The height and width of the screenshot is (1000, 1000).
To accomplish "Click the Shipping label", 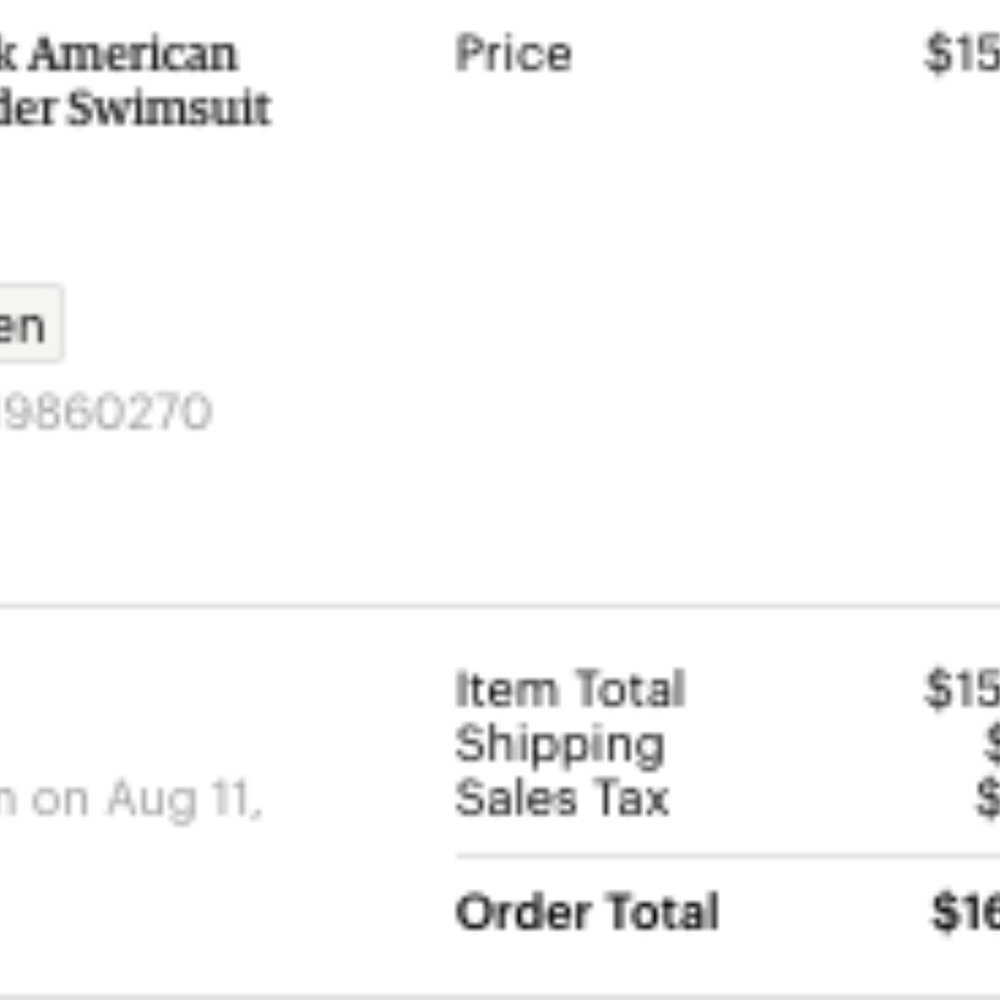I will click(x=559, y=744).
